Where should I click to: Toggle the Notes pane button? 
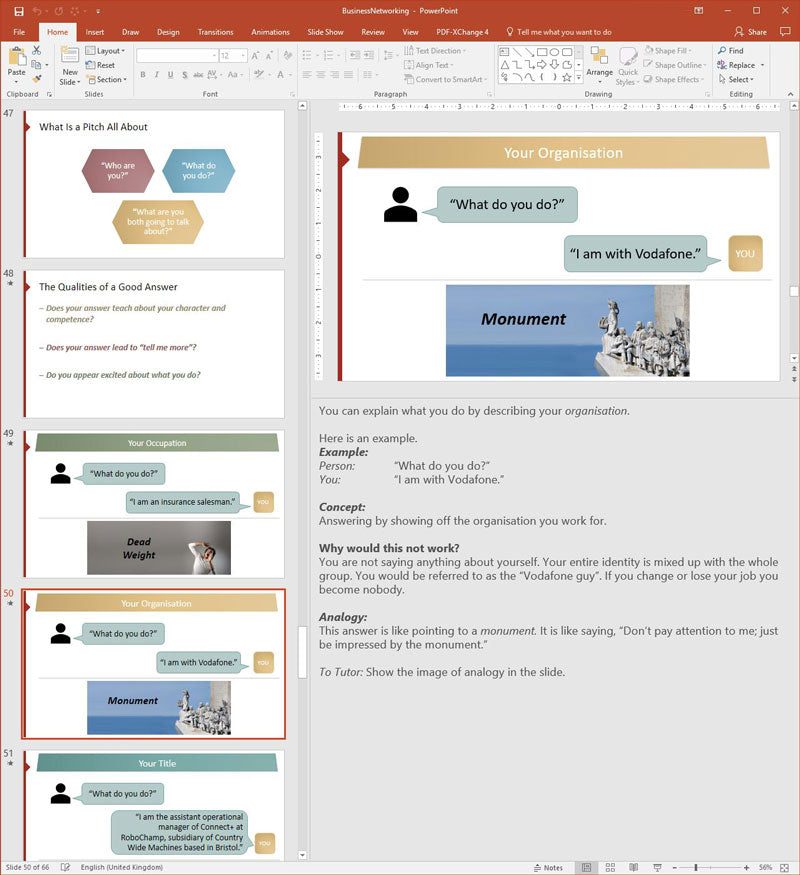click(x=548, y=867)
